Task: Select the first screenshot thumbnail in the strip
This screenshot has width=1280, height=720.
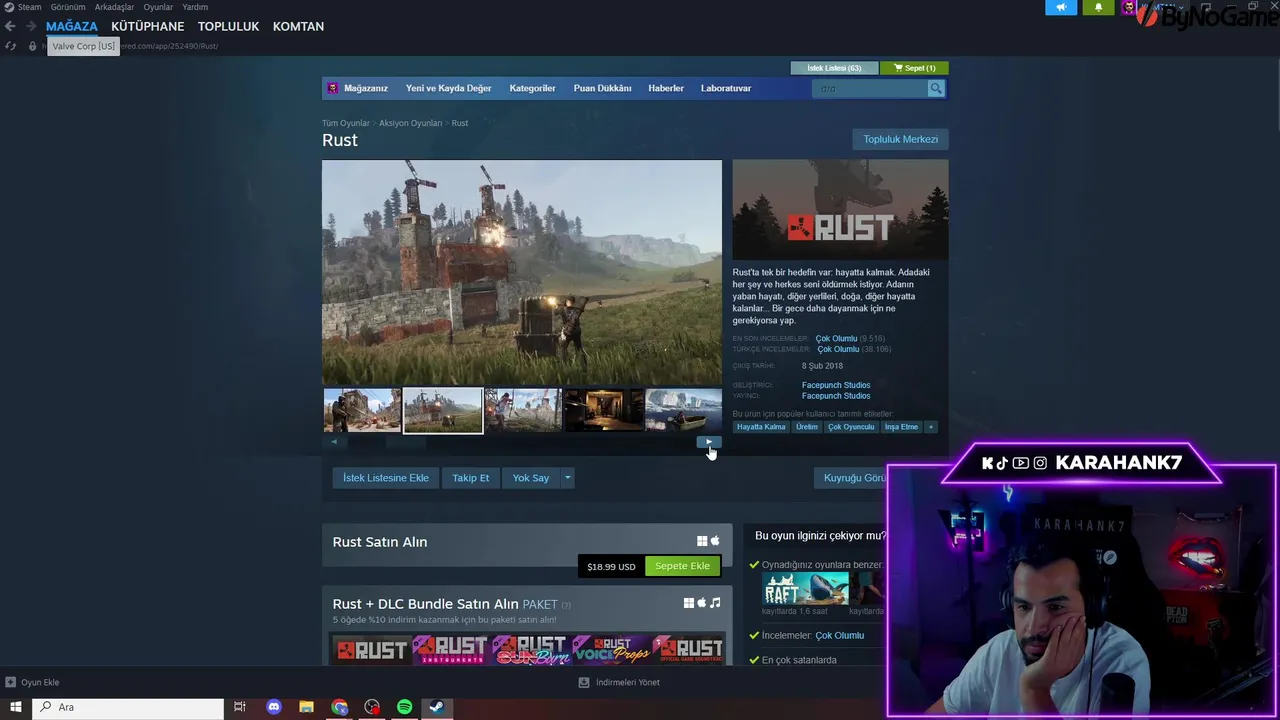Action: [362, 411]
